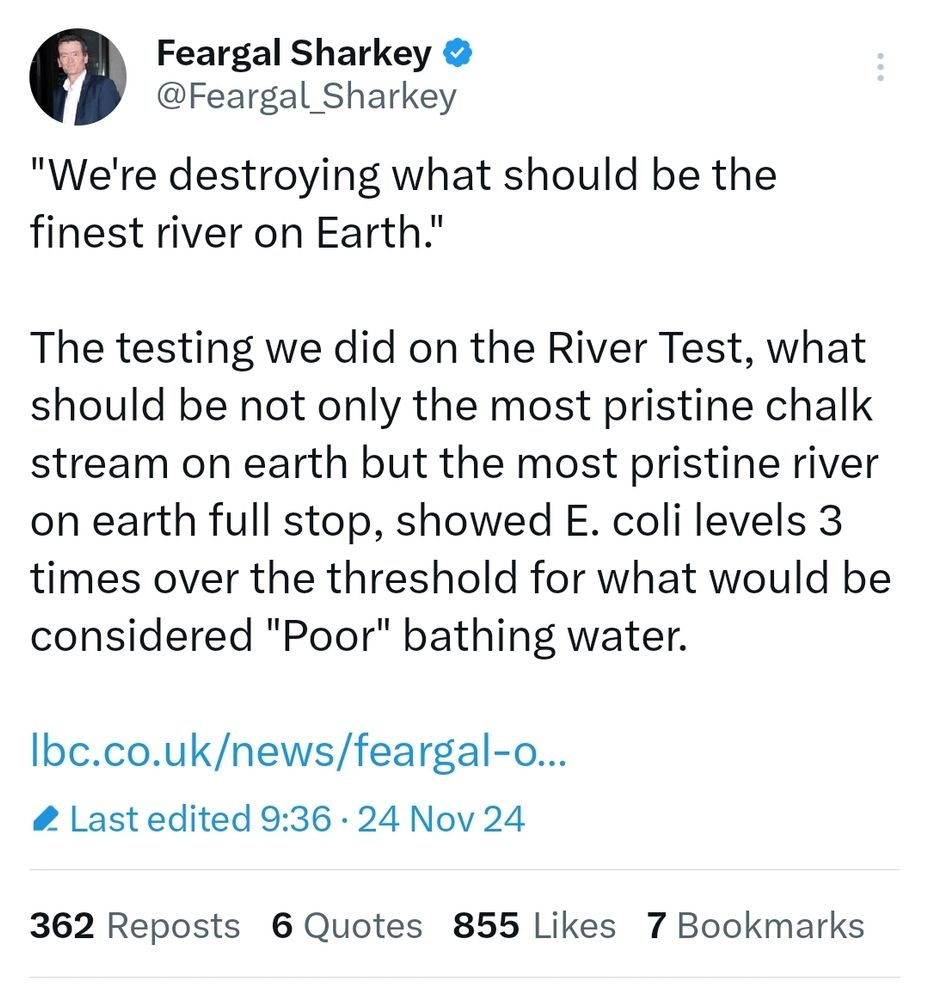
Task: Open the three-dot more options menu
Action: tap(880, 66)
